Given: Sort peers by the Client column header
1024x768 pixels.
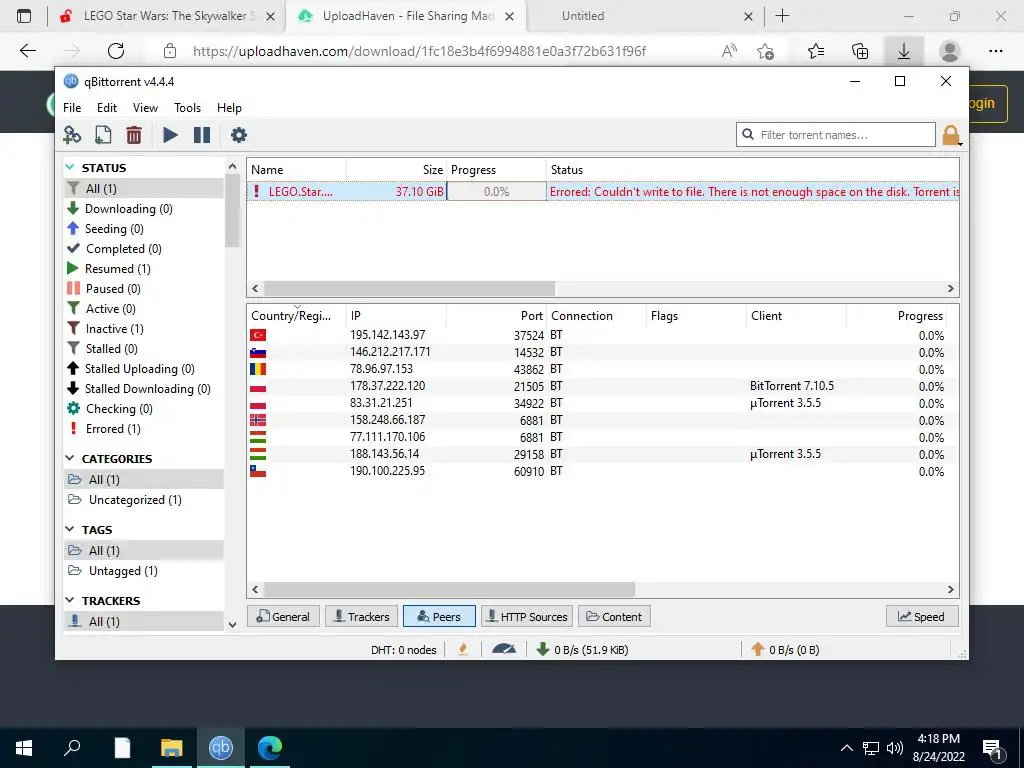Looking at the screenshot, I should (x=796, y=315).
